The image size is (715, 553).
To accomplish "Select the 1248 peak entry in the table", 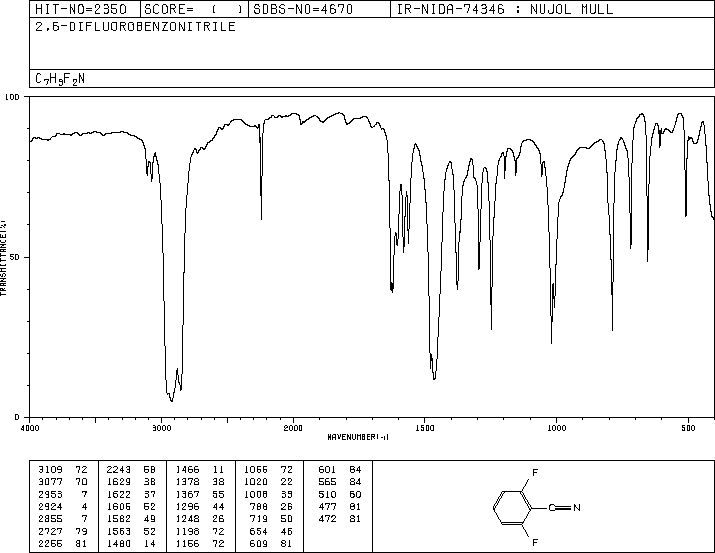I will click(x=200, y=519).
